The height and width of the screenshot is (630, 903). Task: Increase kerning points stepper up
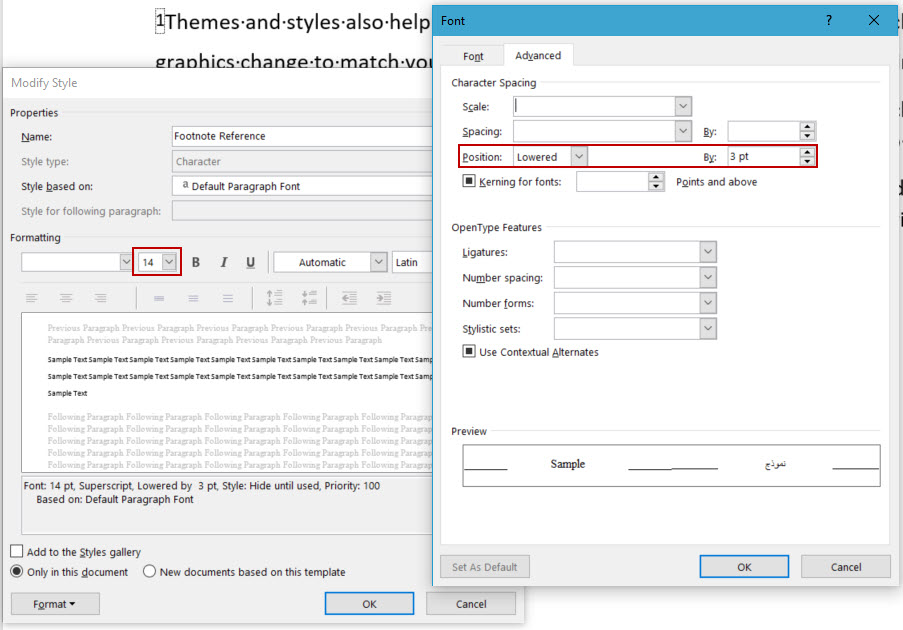coord(656,177)
